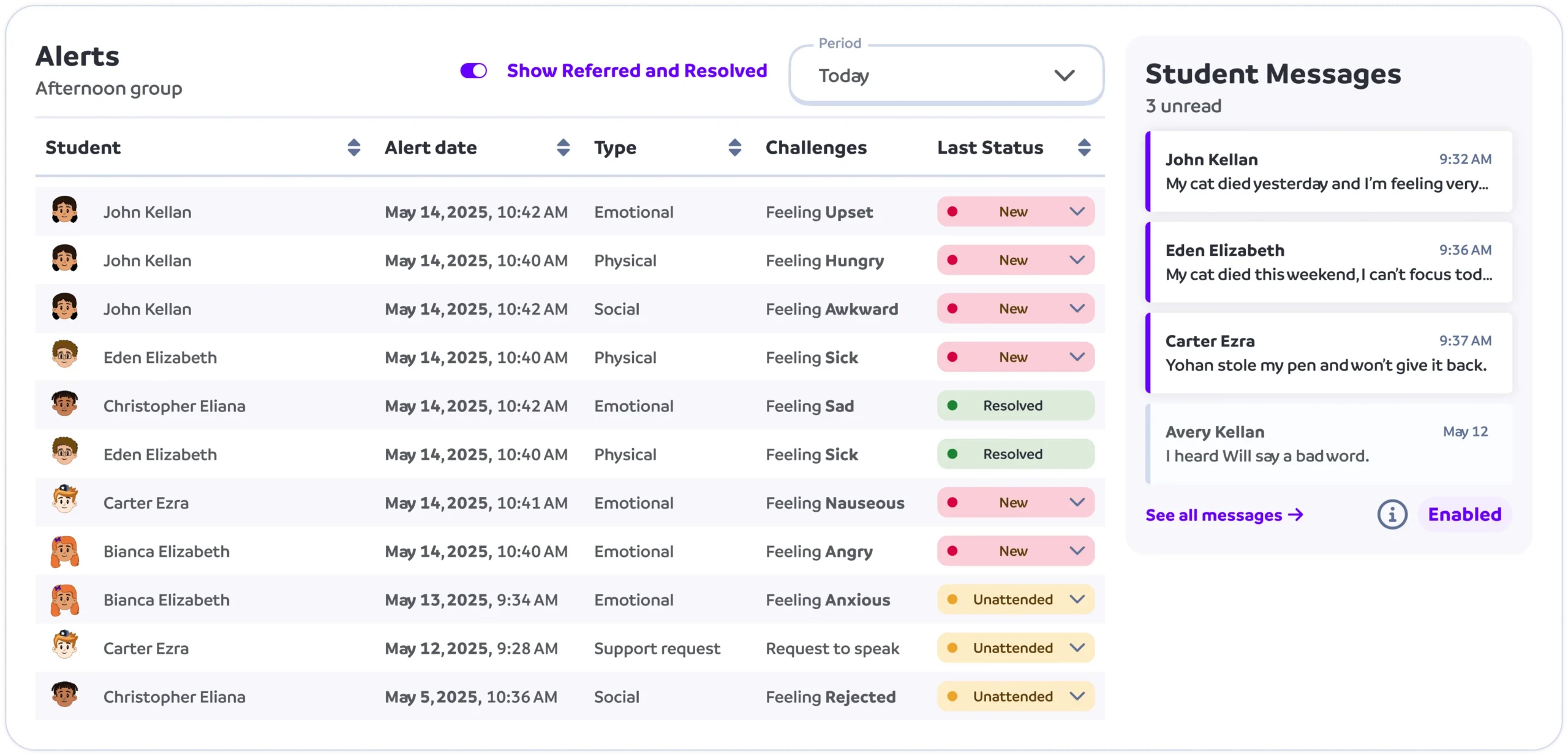The image size is (1568, 756).
Task: Click the Type column sort arrows
Action: click(734, 148)
